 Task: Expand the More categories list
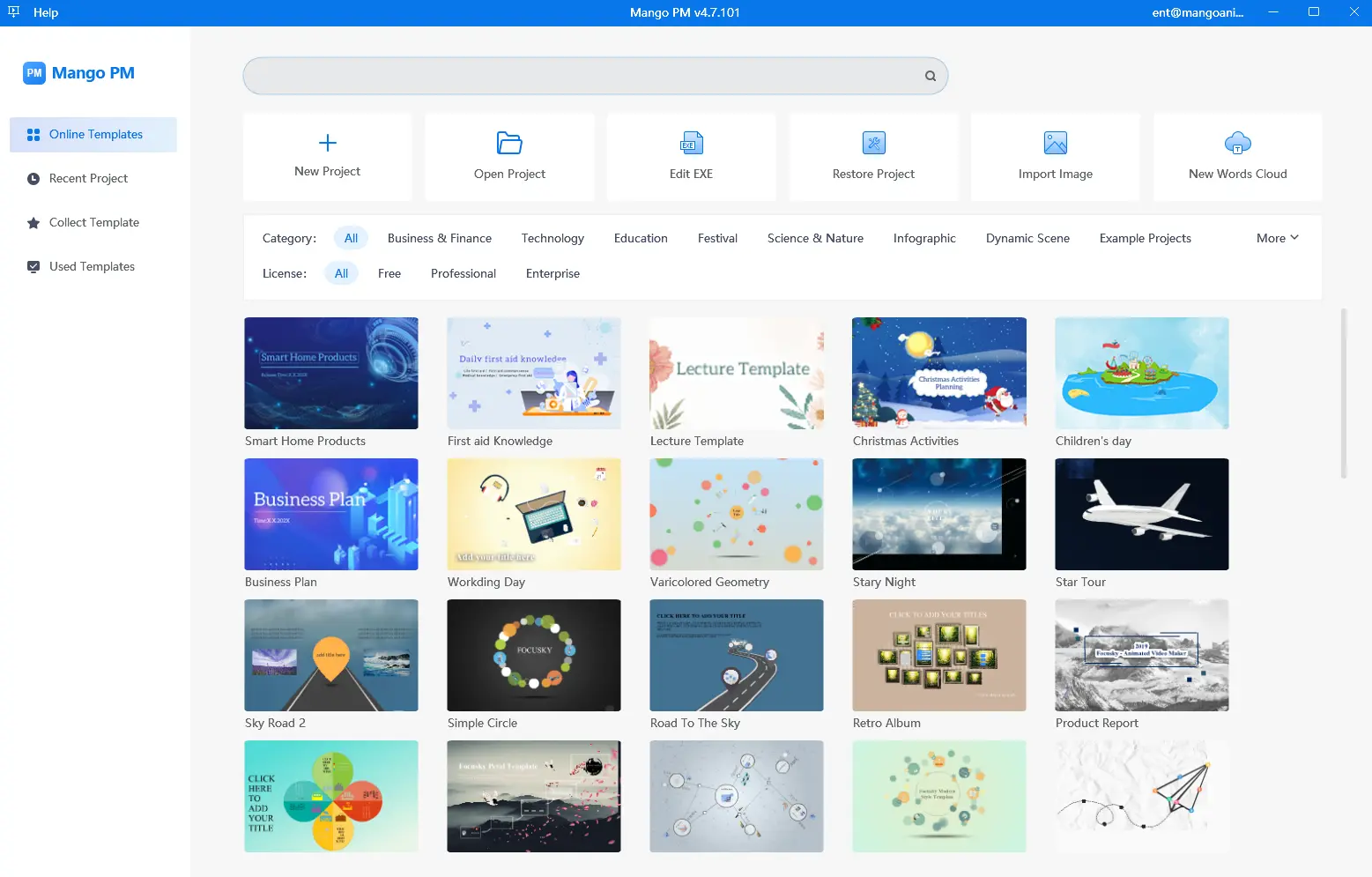coord(1276,237)
